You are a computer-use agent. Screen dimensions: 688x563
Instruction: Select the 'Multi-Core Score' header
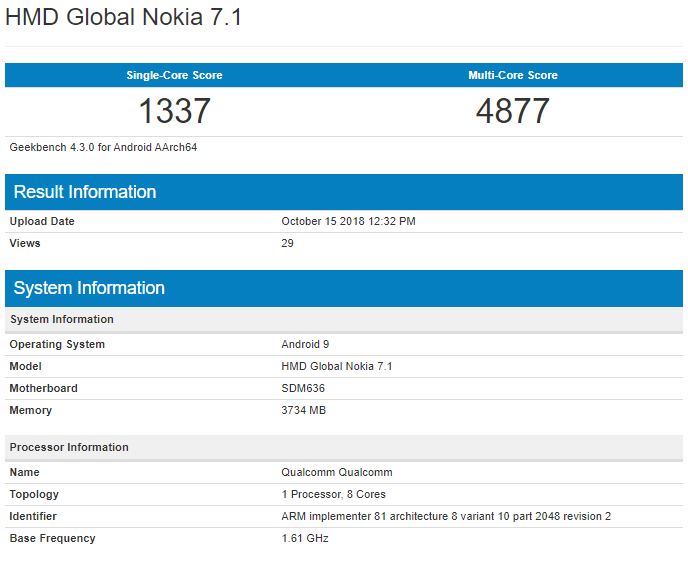click(x=513, y=75)
